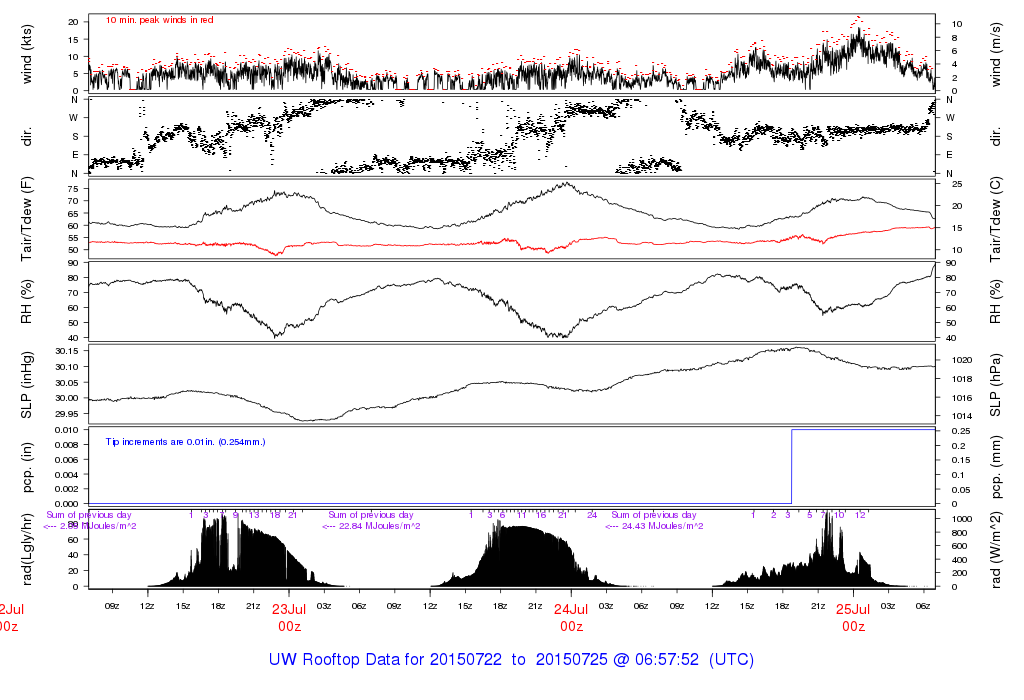Click the 'SLP (hPa)' axis label
The image size is (1024, 700).
[x=995, y=385]
